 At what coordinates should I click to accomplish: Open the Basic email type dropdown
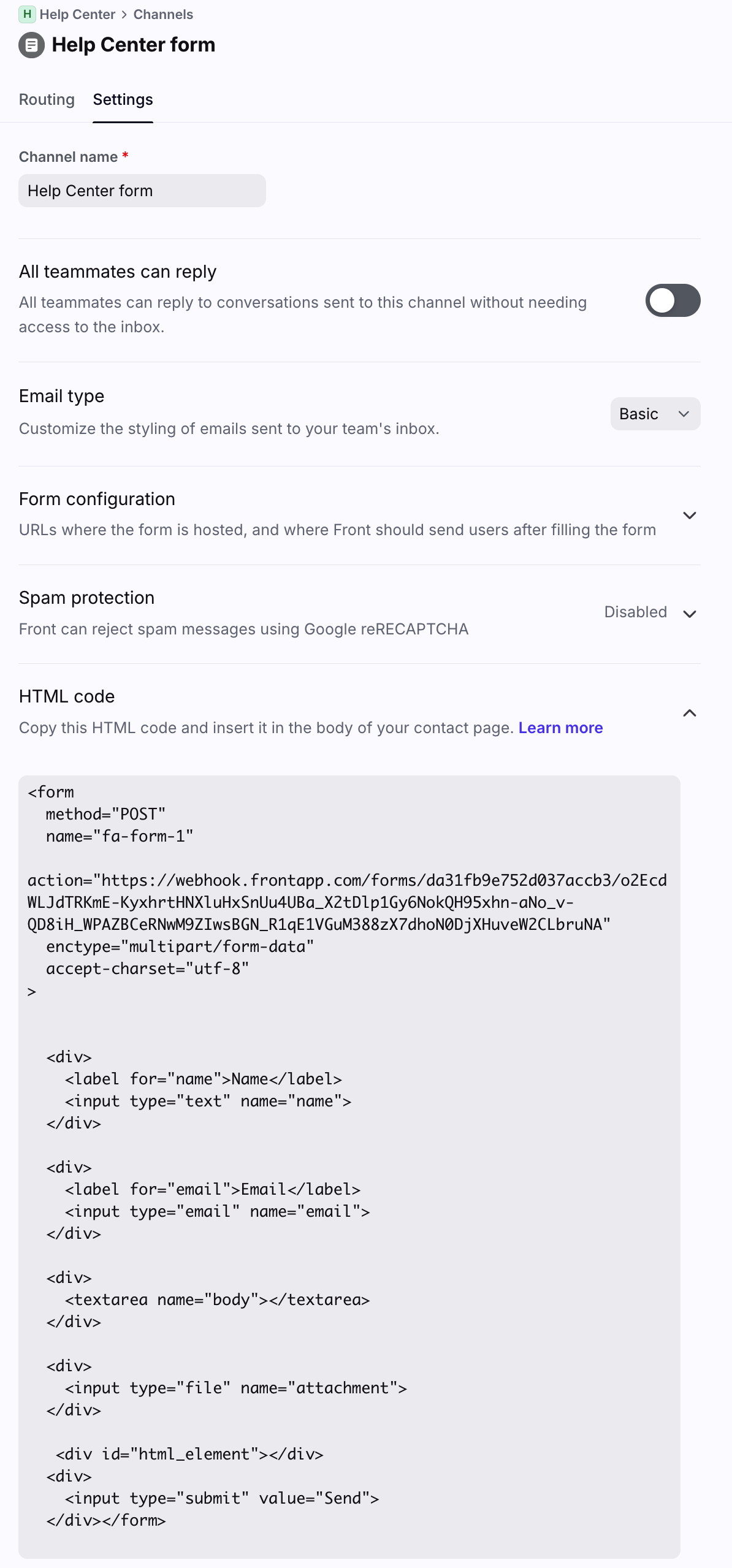[x=655, y=414]
